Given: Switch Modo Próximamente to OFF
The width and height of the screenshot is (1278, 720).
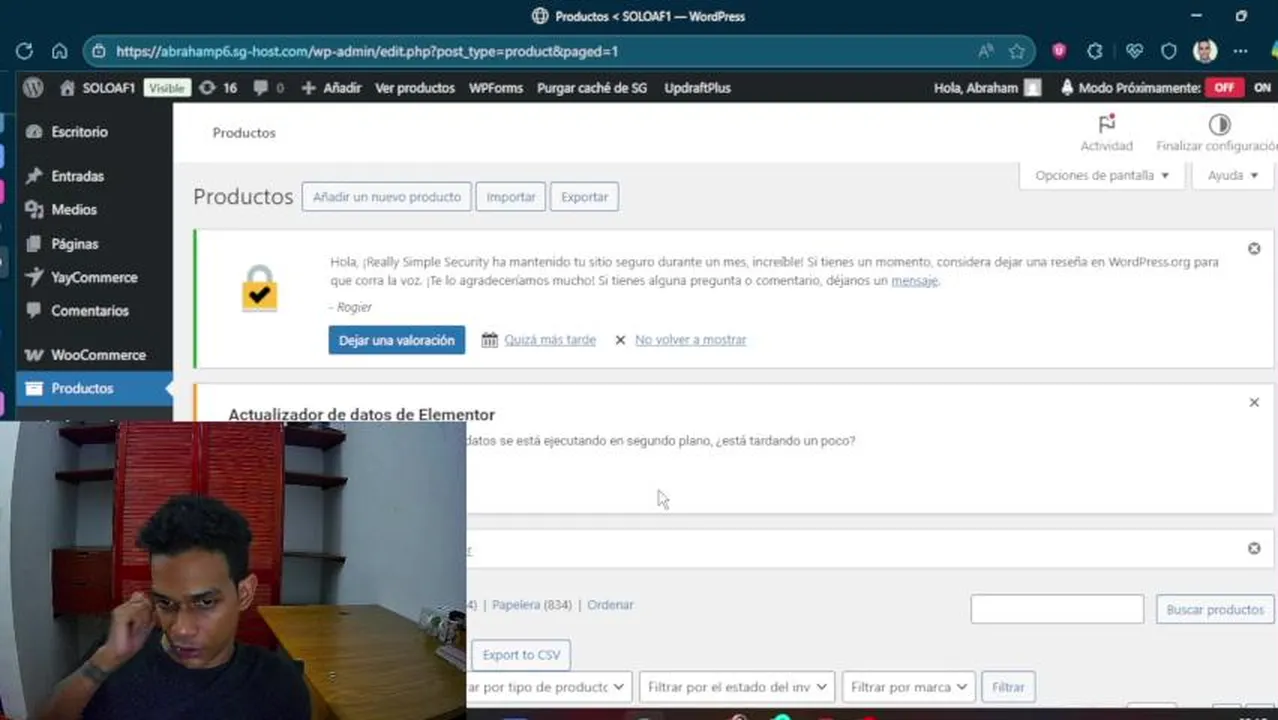Looking at the screenshot, I should click(x=1224, y=88).
